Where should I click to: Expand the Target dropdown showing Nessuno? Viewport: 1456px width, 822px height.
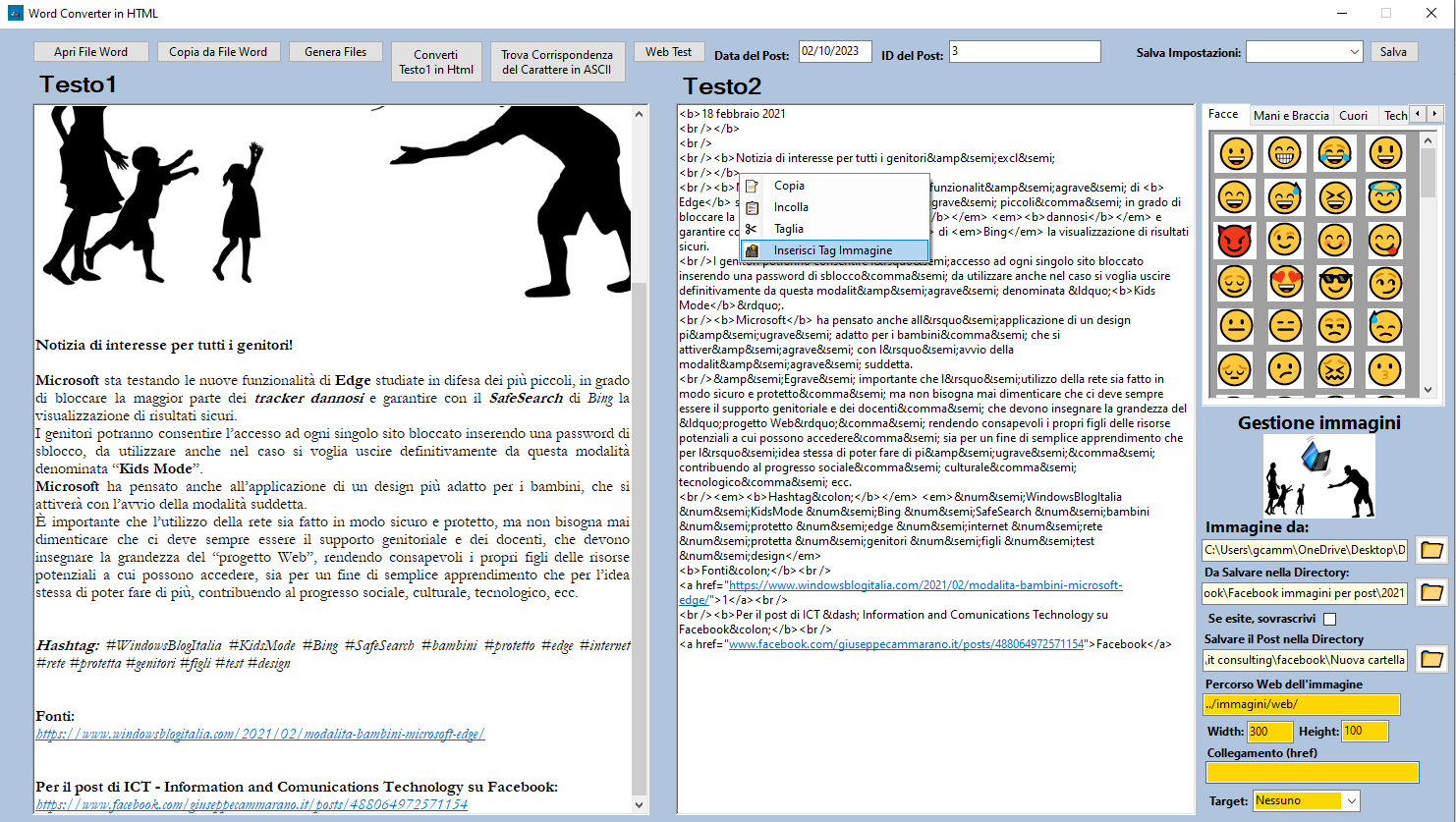tap(1351, 801)
